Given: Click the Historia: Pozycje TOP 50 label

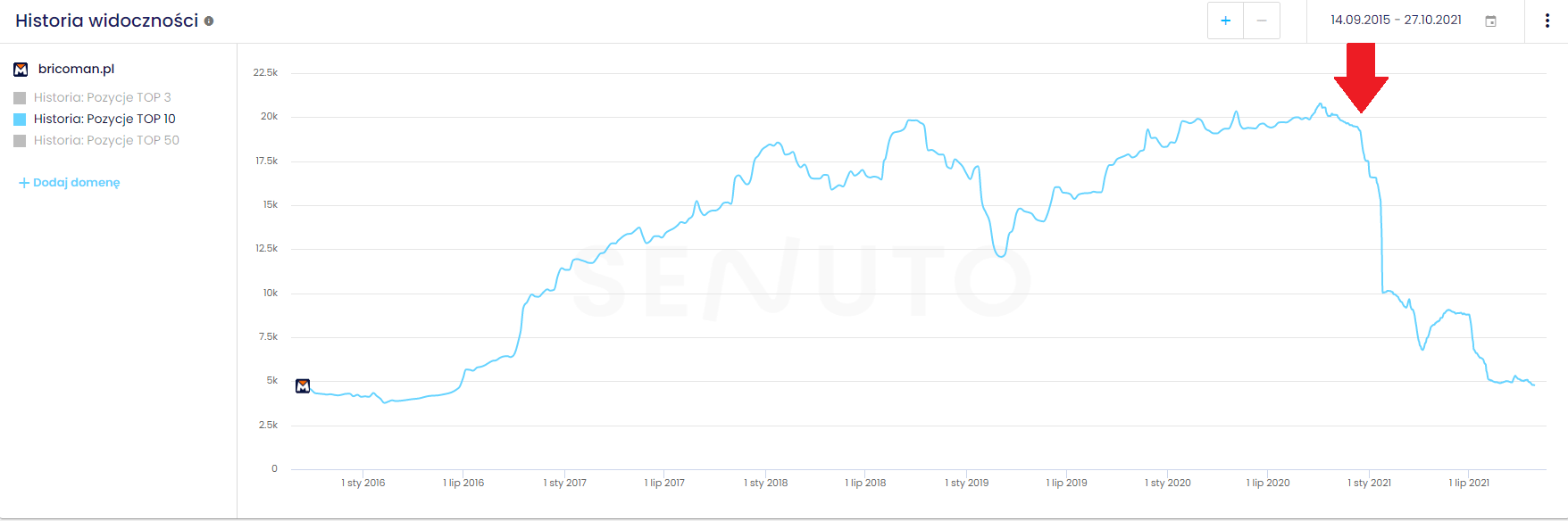Looking at the screenshot, I should click(106, 140).
